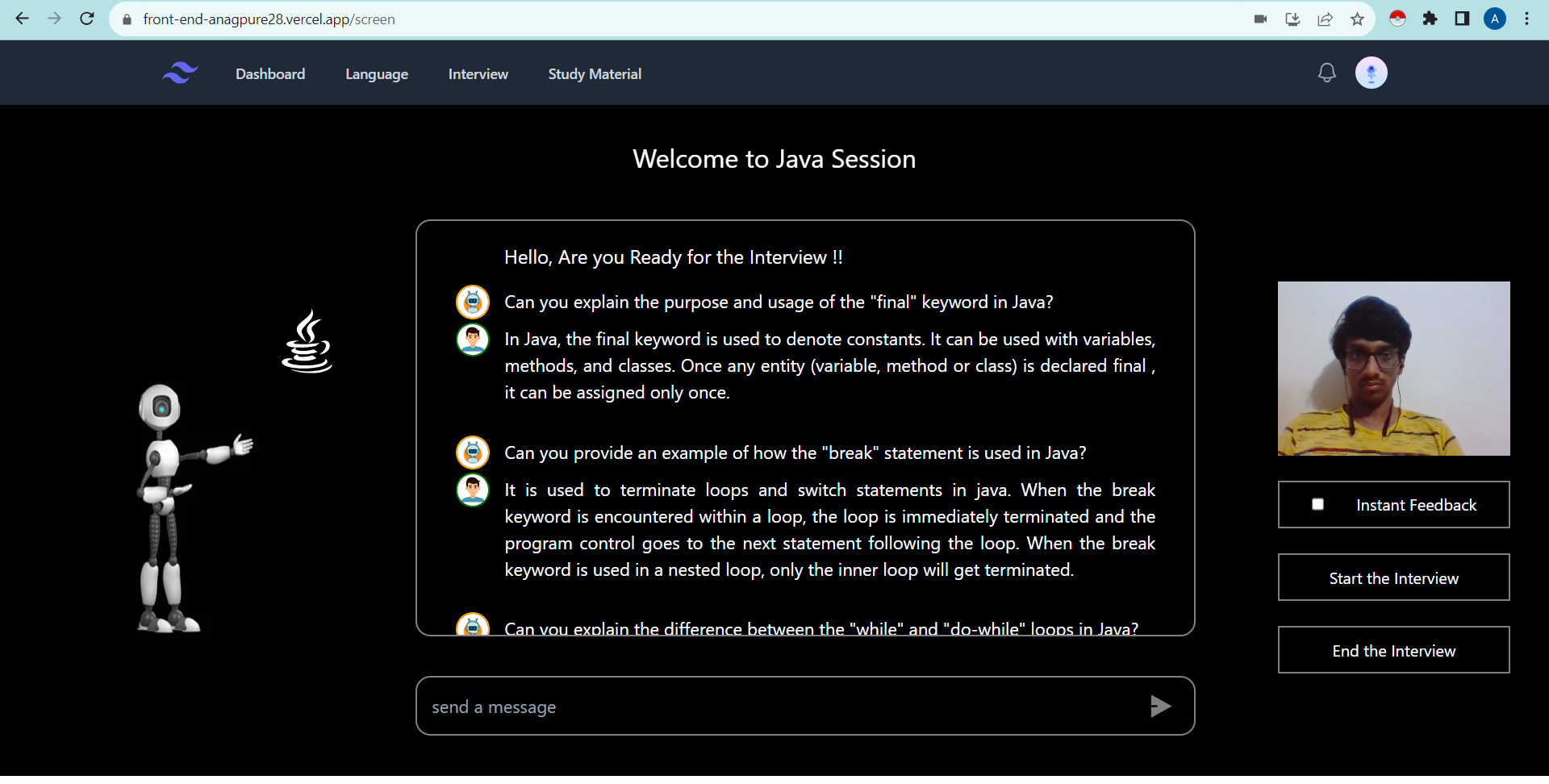
Task: Click the download icon in the browser toolbar
Action: point(1292,19)
